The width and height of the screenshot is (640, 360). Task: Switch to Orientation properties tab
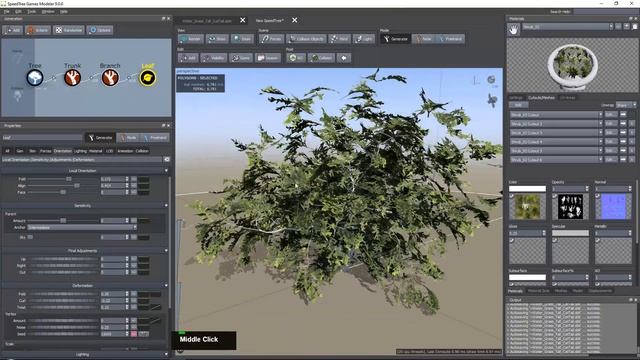[x=62, y=151]
